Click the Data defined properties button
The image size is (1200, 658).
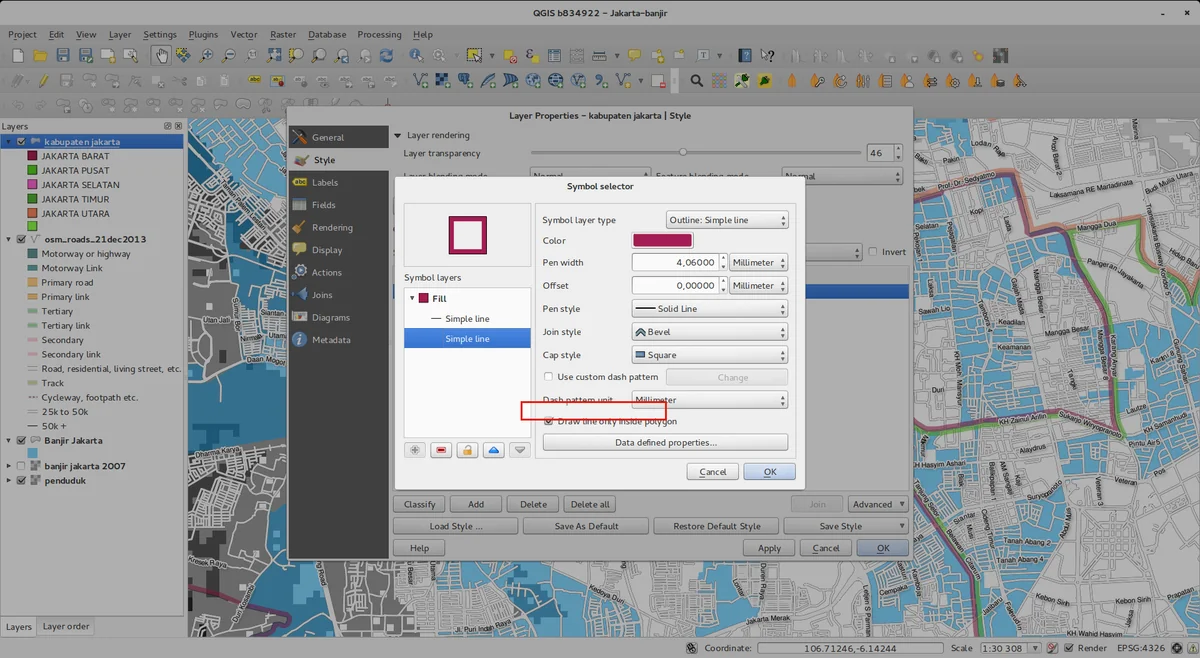click(665, 442)
